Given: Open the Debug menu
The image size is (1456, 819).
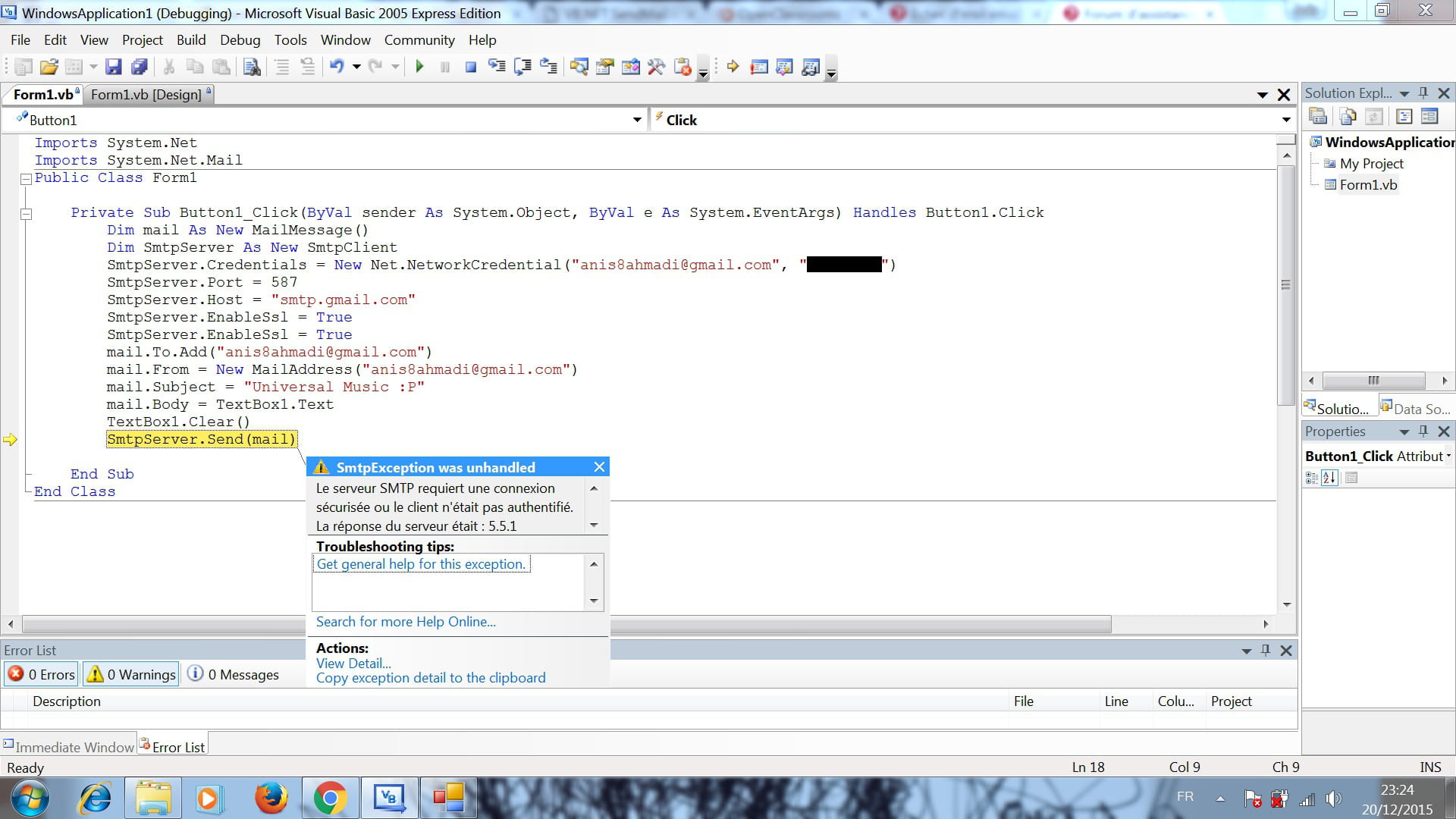Looking at the screenshot, I should click(x=240, y=40).
